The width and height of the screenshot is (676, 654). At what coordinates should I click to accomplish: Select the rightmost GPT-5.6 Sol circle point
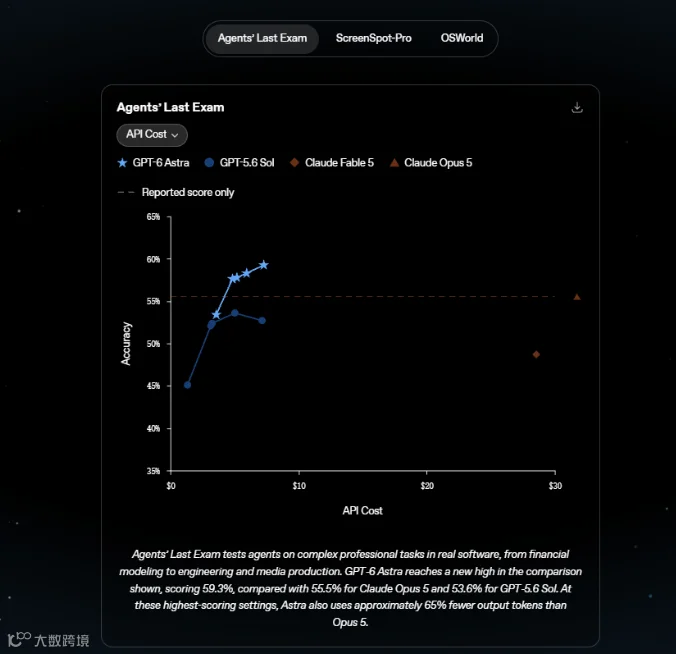point(262,321)
